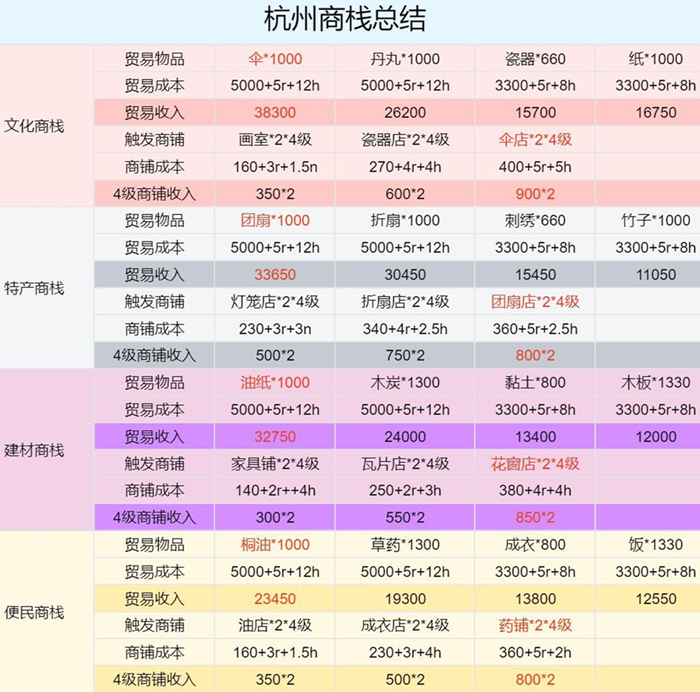The width and height of the screenshot is (700, 692).
Task: Select the 文化商栈 row header
Action: (x=33, y=127)
